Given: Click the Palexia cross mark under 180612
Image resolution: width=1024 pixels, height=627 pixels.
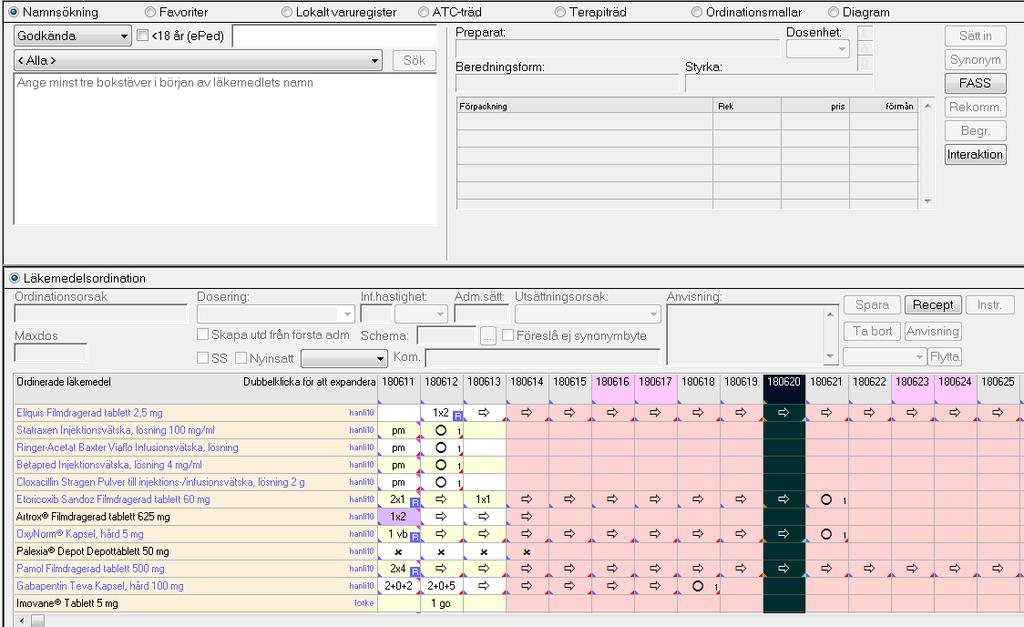Looking at the screenshot, I should coord(441,552).
